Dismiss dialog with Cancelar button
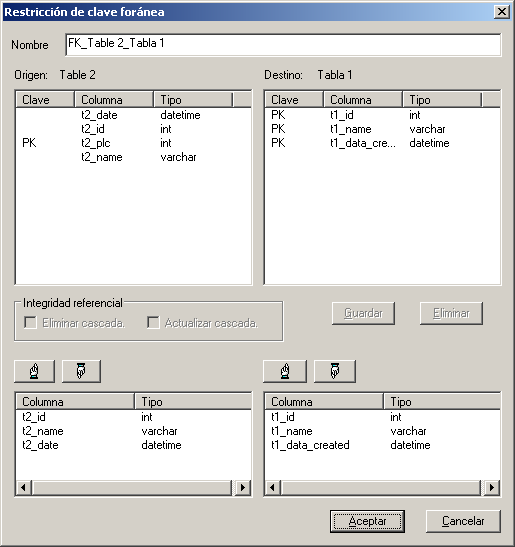Viewport: 515px width, 547px height. coord(463,521)
